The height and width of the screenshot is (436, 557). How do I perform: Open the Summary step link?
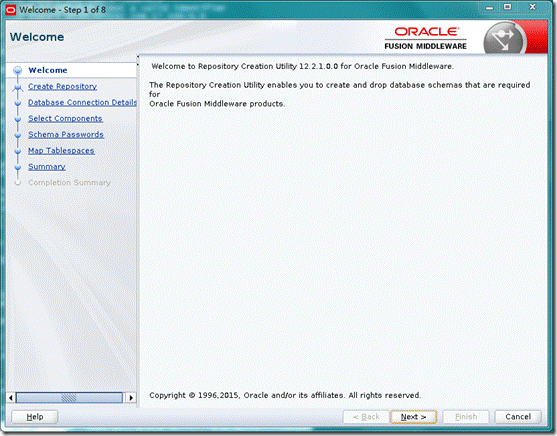pos(47,167)
